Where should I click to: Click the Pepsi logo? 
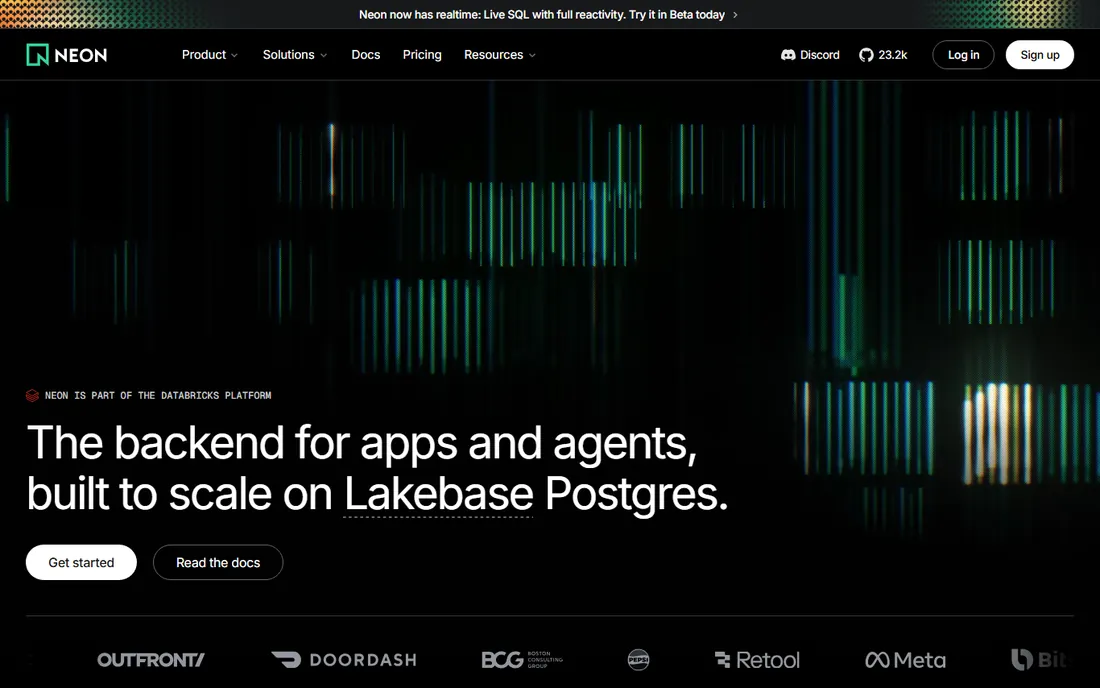pyautogui.click(x=638, y=660)
